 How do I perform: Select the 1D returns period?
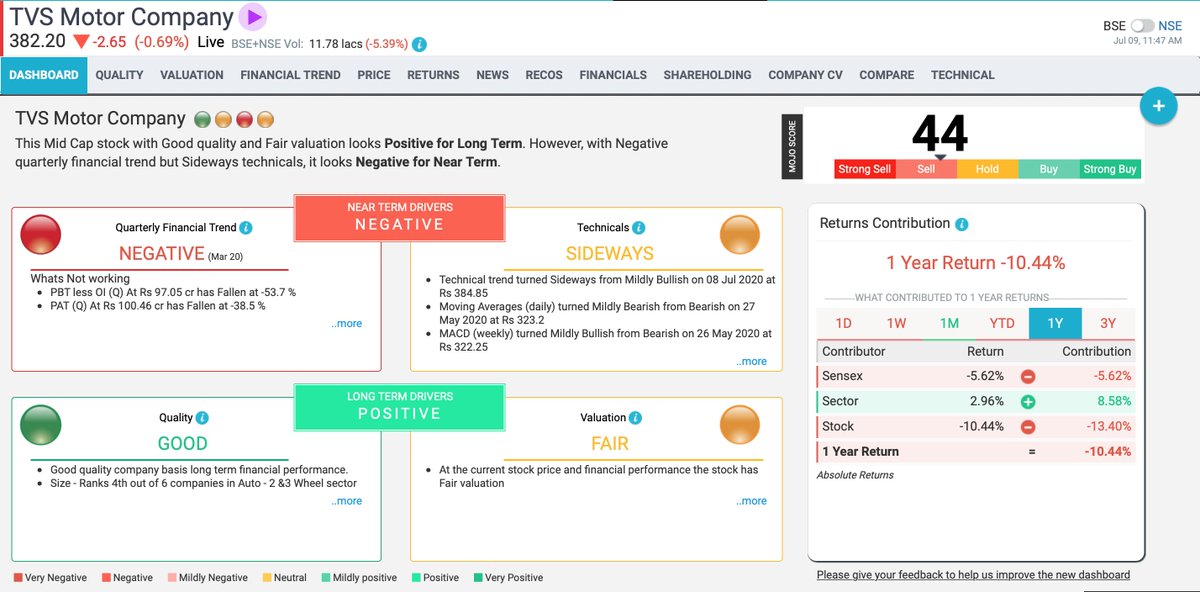(x=843, y=323)
